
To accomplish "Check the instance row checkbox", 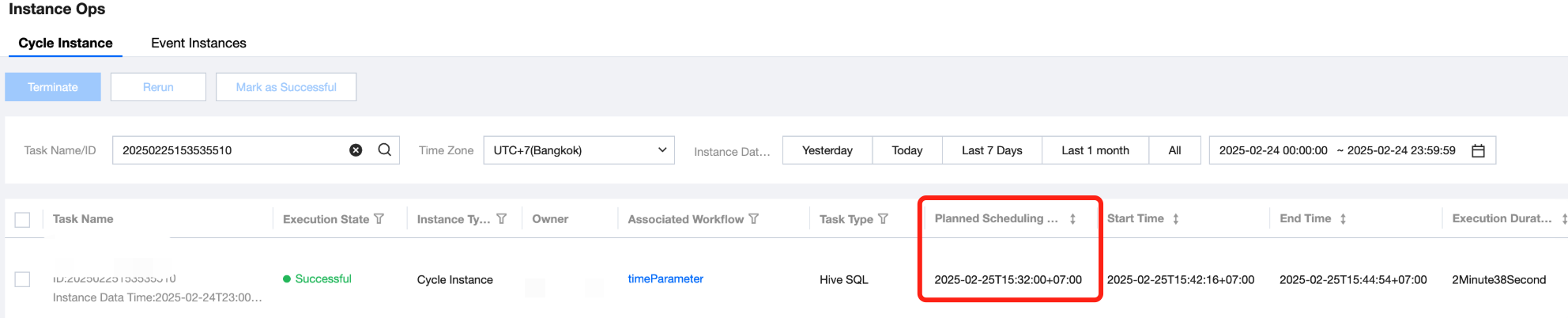I will (x=22, y=279).
